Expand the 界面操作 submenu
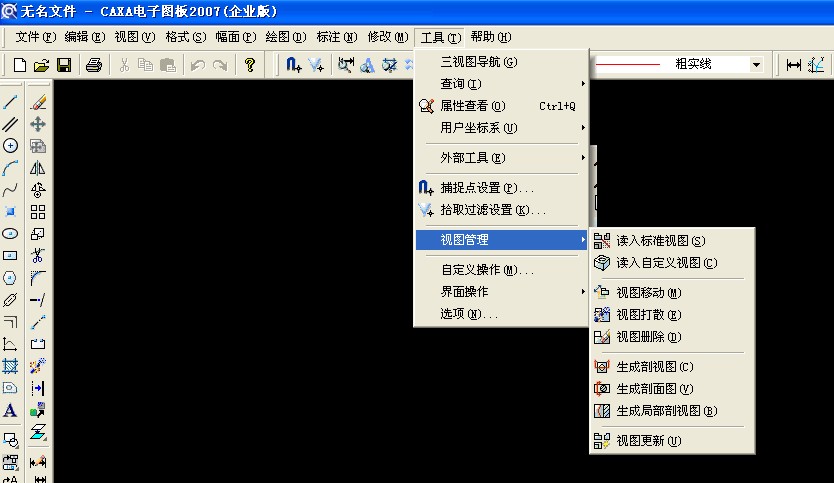 (x=502, y=292)
